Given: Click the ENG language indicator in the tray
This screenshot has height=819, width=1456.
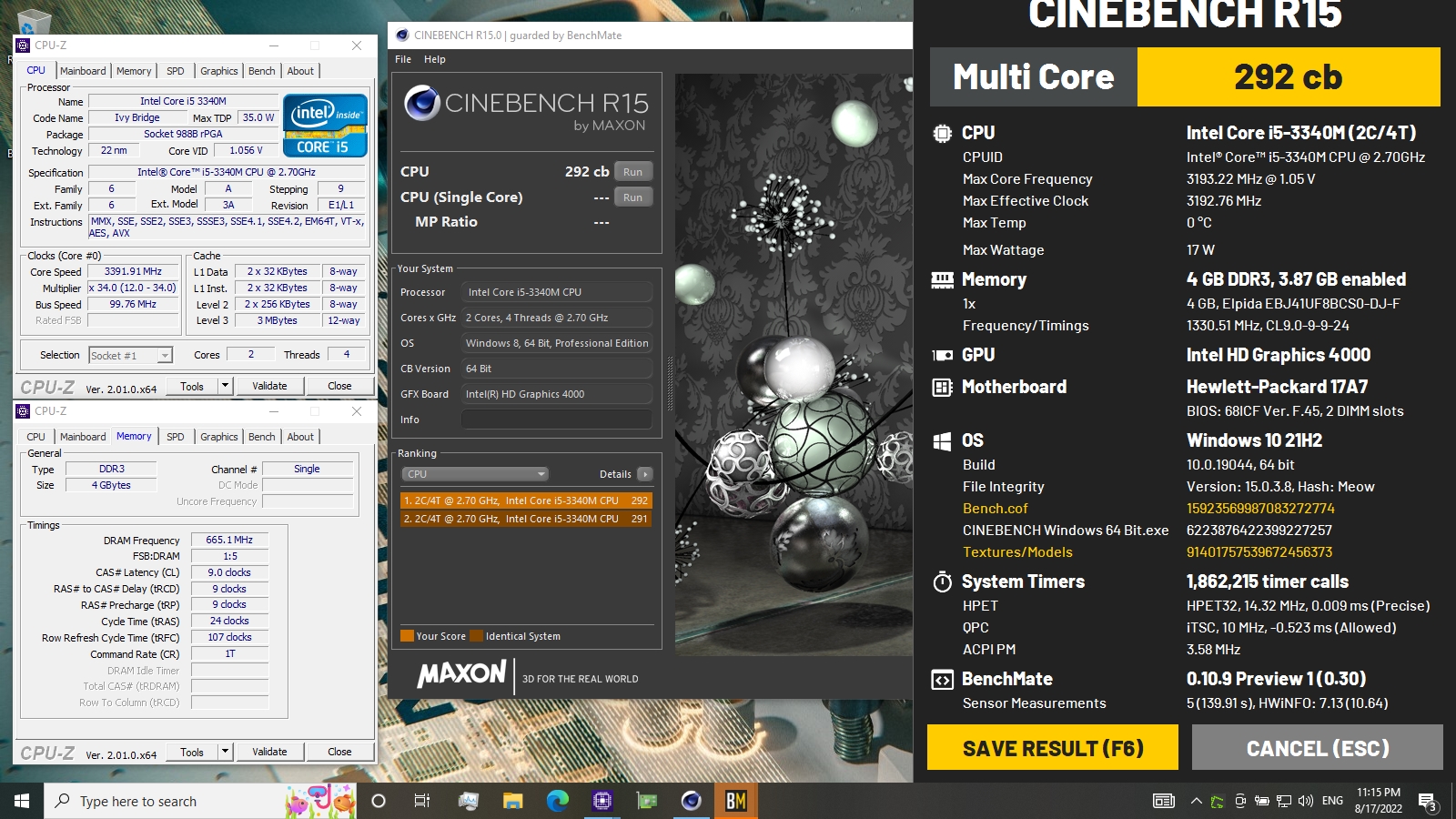Looking at the screenshot, I should (x=1332, y=801).
